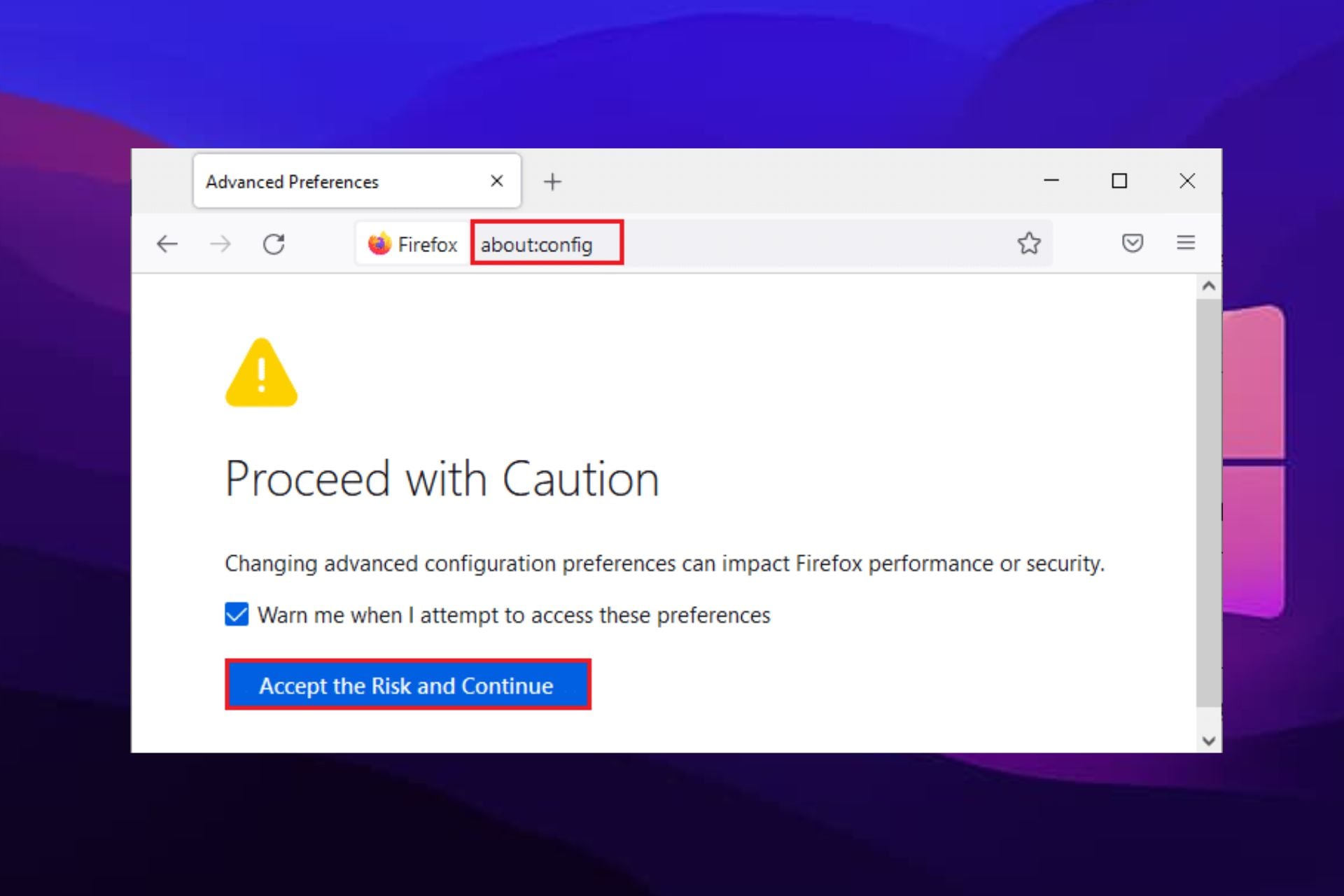Image resolution: width=1344 pixels, height=896 pixels.
Task: Uncheck Warn me when accessing preferences
Action: click(x=237, y=615)
